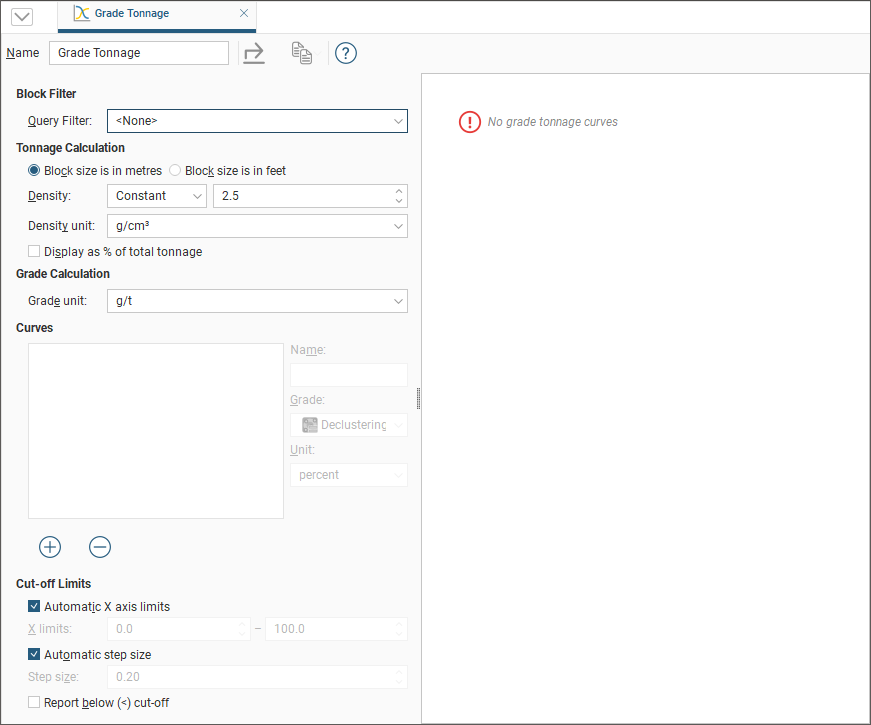
Task: Click the export arrow icon beside Name
Action: point(254,53)
